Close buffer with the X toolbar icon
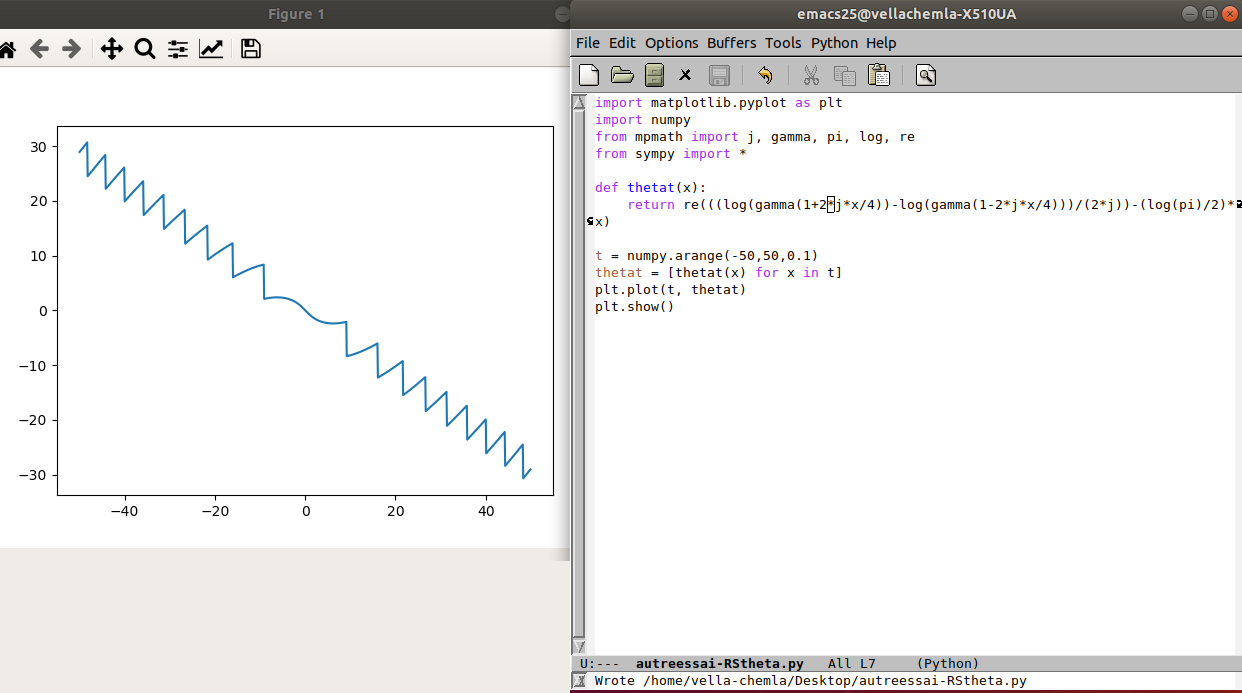The image size is (1242, 693). pos(685,75)
